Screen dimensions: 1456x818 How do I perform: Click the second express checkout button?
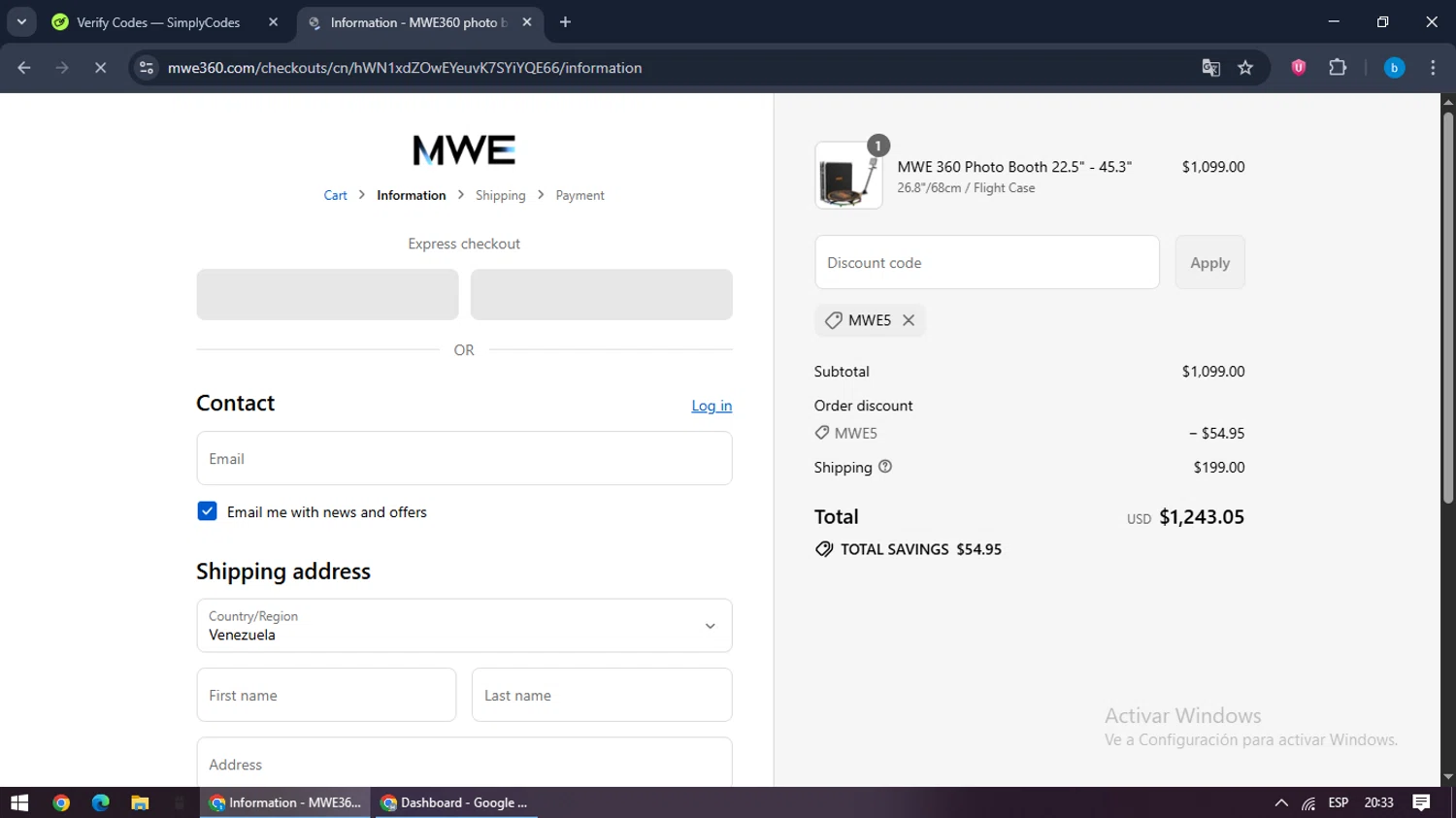tap(602, 294)
